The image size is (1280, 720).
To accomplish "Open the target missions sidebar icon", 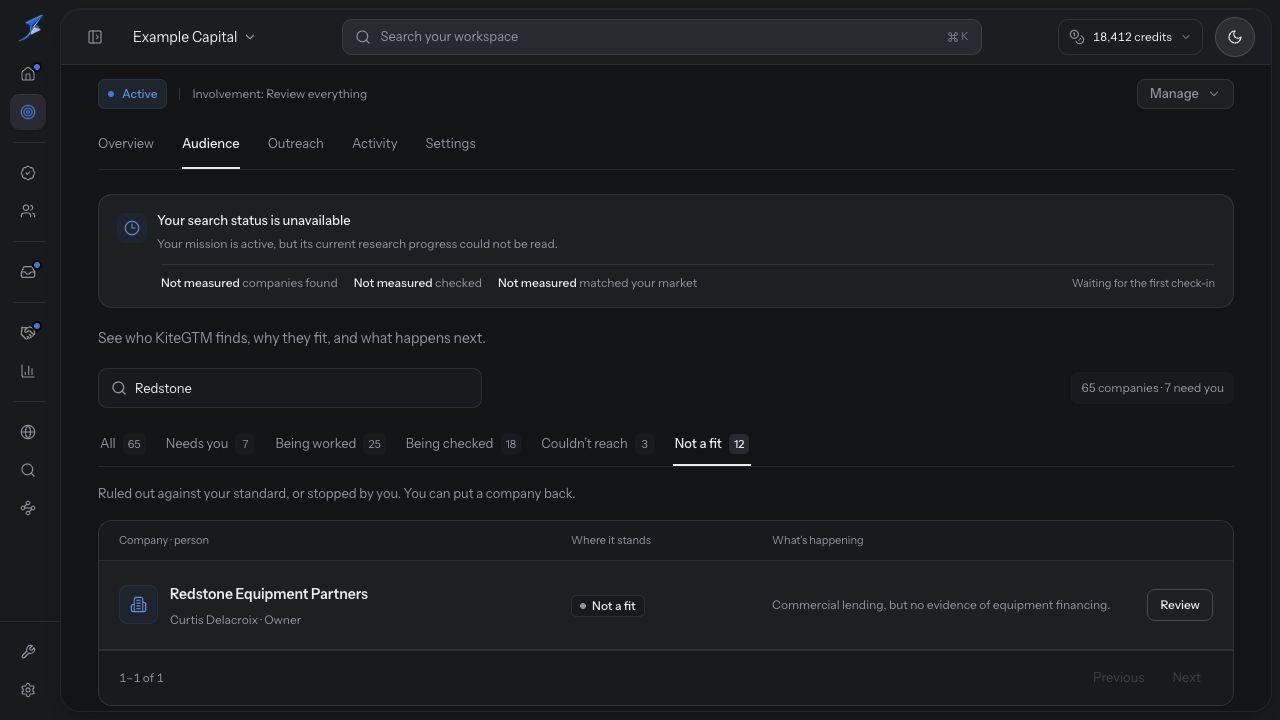I will tap(28, 112).
